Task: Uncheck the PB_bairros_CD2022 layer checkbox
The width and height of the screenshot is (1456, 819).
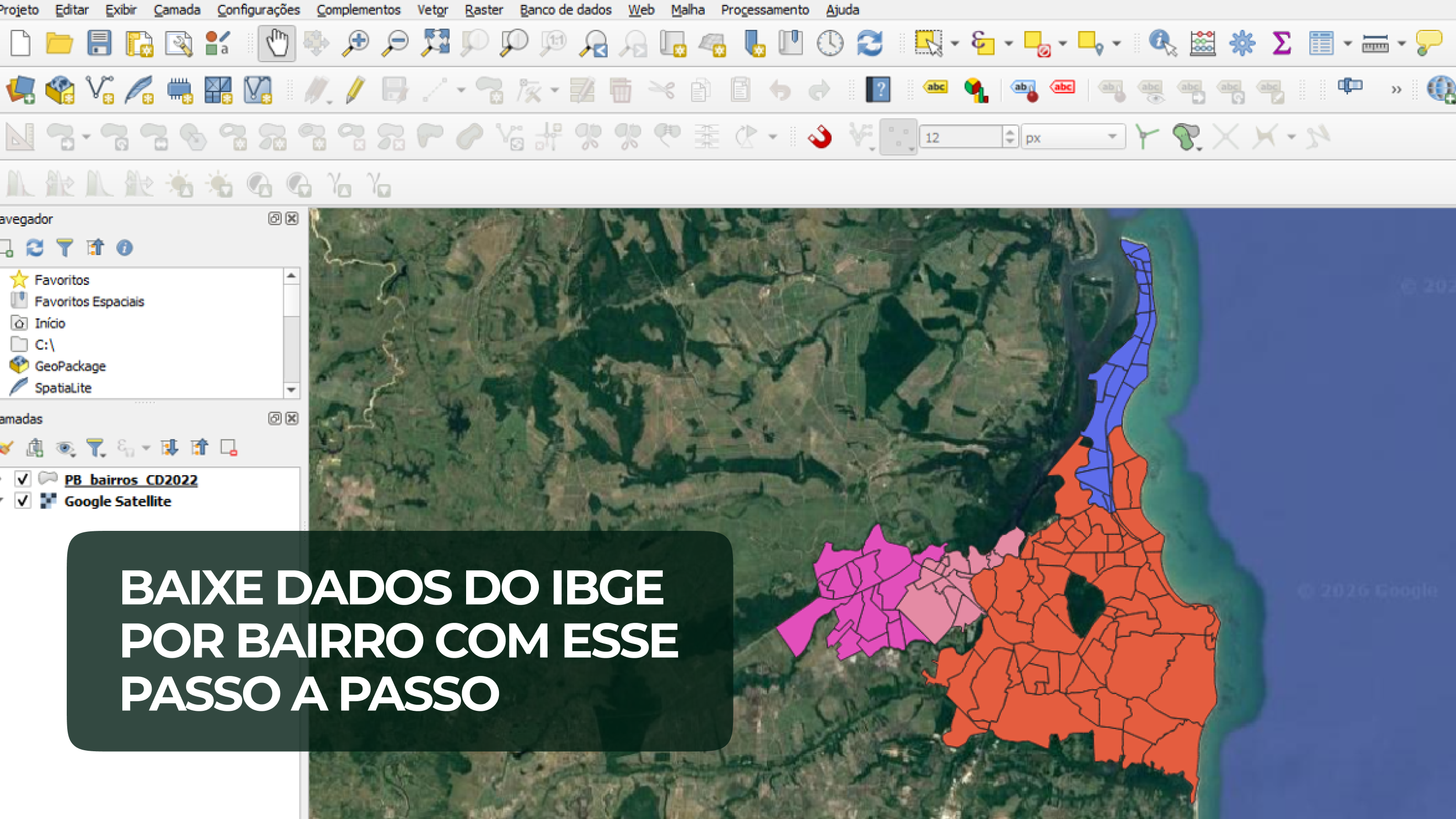Action: (23, 479)
